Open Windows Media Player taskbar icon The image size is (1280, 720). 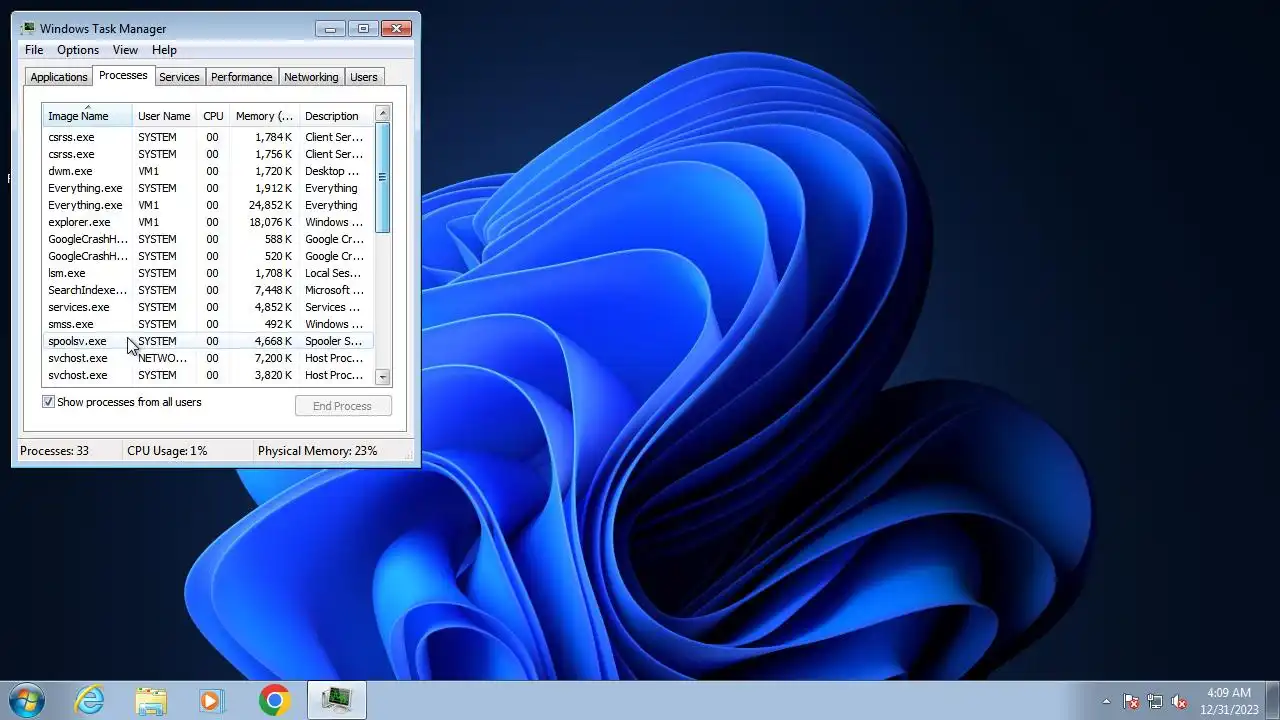(x=211, y=700)
